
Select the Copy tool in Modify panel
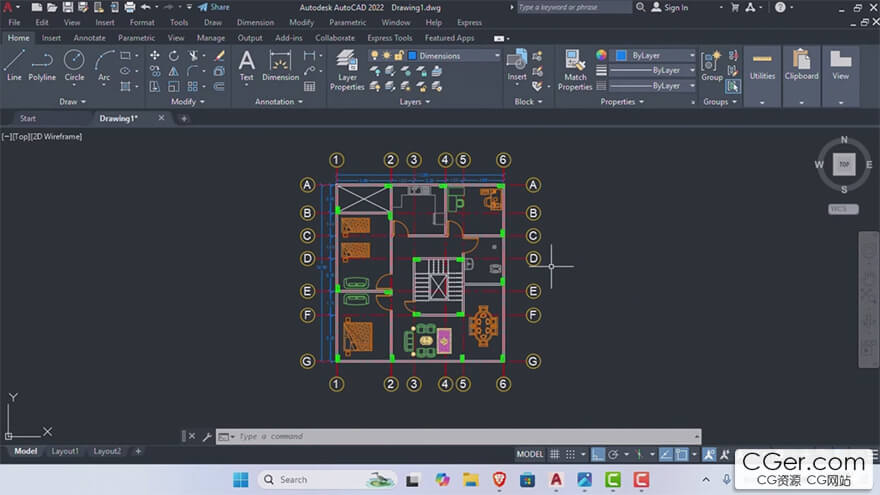pos(154,71)
